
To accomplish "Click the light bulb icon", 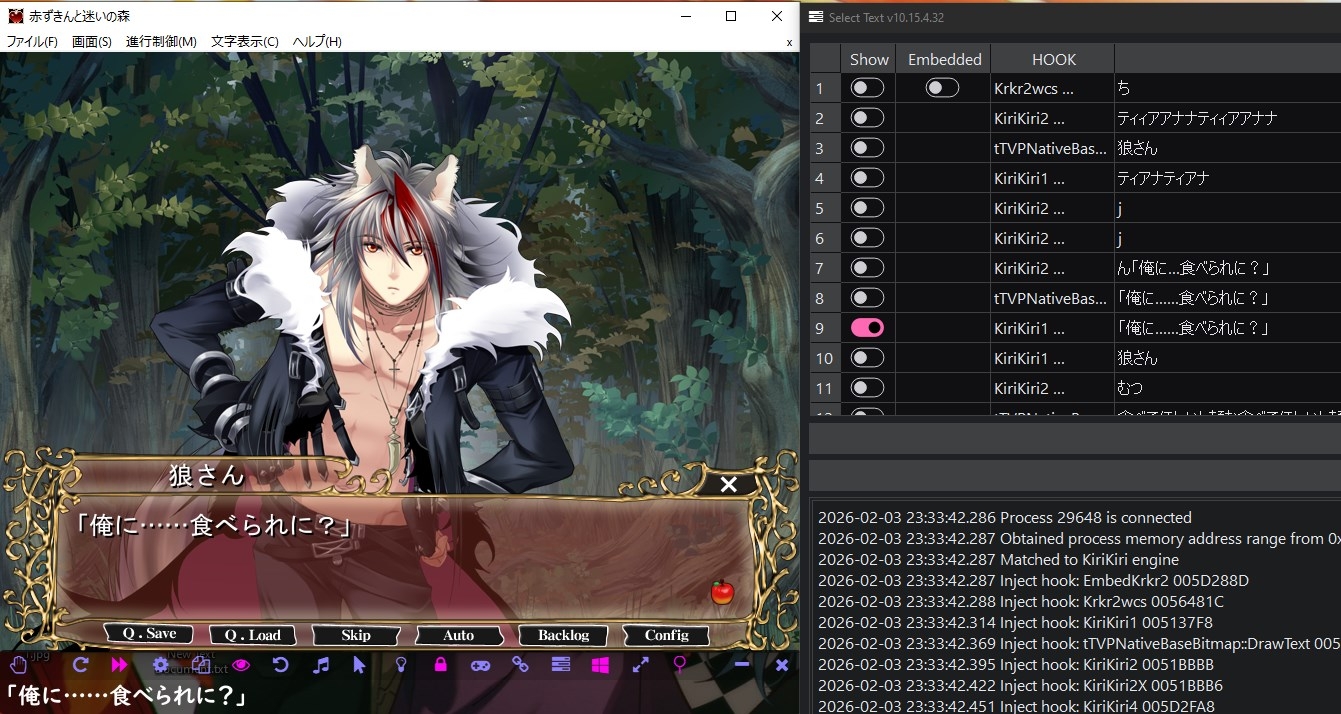I will point(401,664).
